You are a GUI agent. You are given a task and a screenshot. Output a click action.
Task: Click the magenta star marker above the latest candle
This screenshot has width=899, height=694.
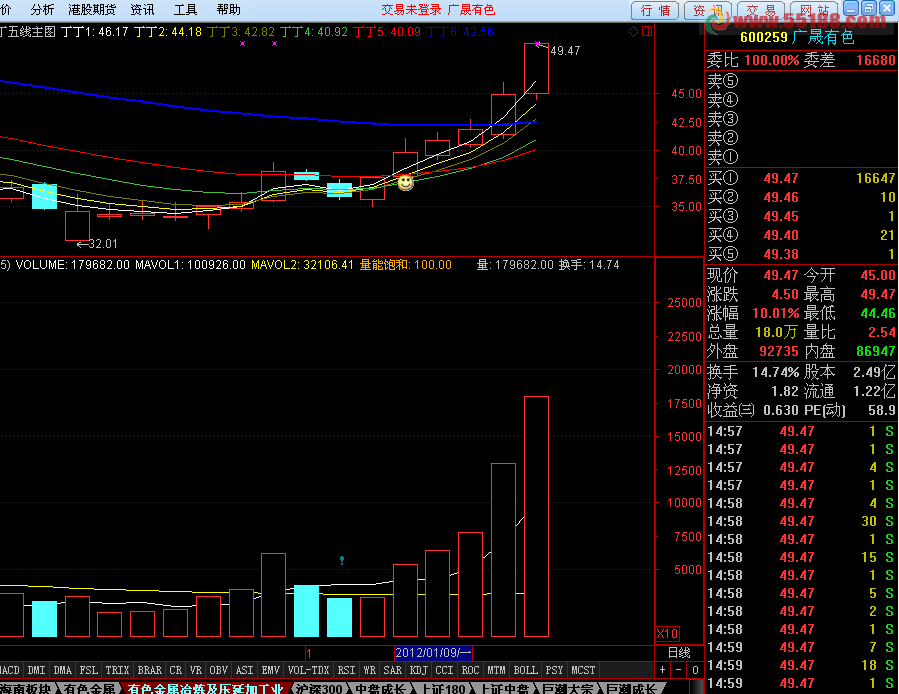coord(537,44)
